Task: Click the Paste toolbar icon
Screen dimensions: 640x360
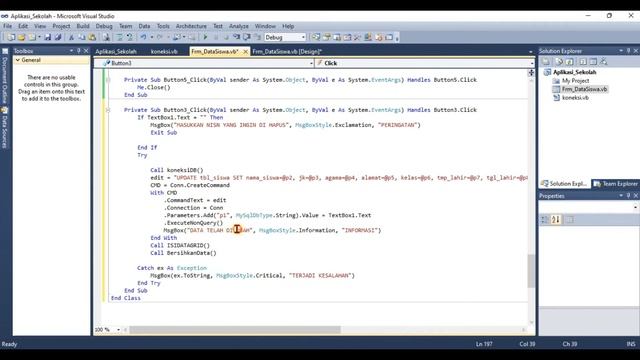Action: click(x=92, y=37)
